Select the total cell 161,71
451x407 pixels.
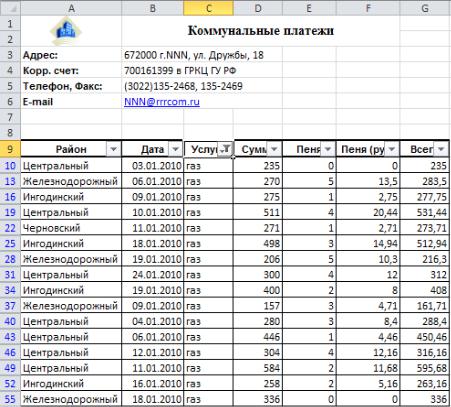tap(425, 306)
